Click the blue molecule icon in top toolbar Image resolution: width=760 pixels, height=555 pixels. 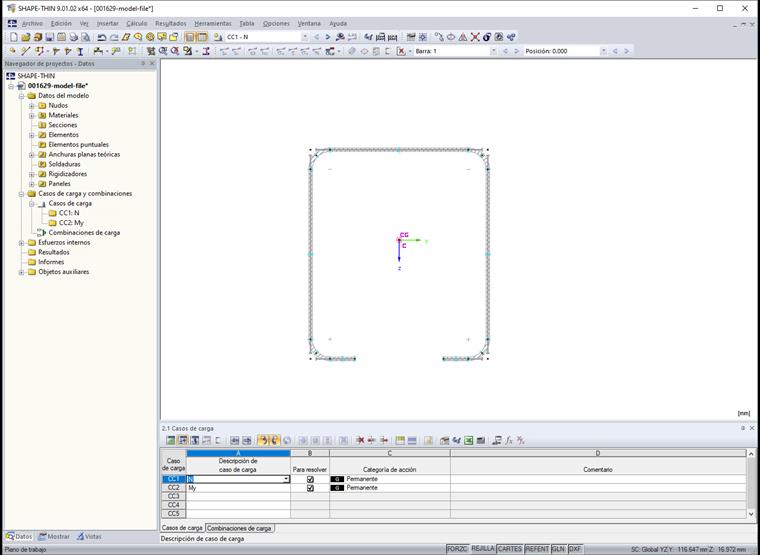tap(510, 37)
